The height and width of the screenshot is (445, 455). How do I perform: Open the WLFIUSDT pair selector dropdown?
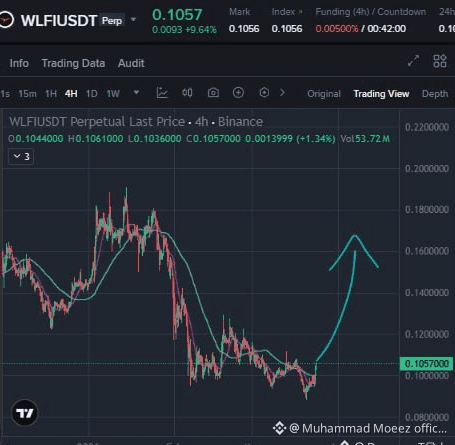pyautogui.click(x=133, y=20)
